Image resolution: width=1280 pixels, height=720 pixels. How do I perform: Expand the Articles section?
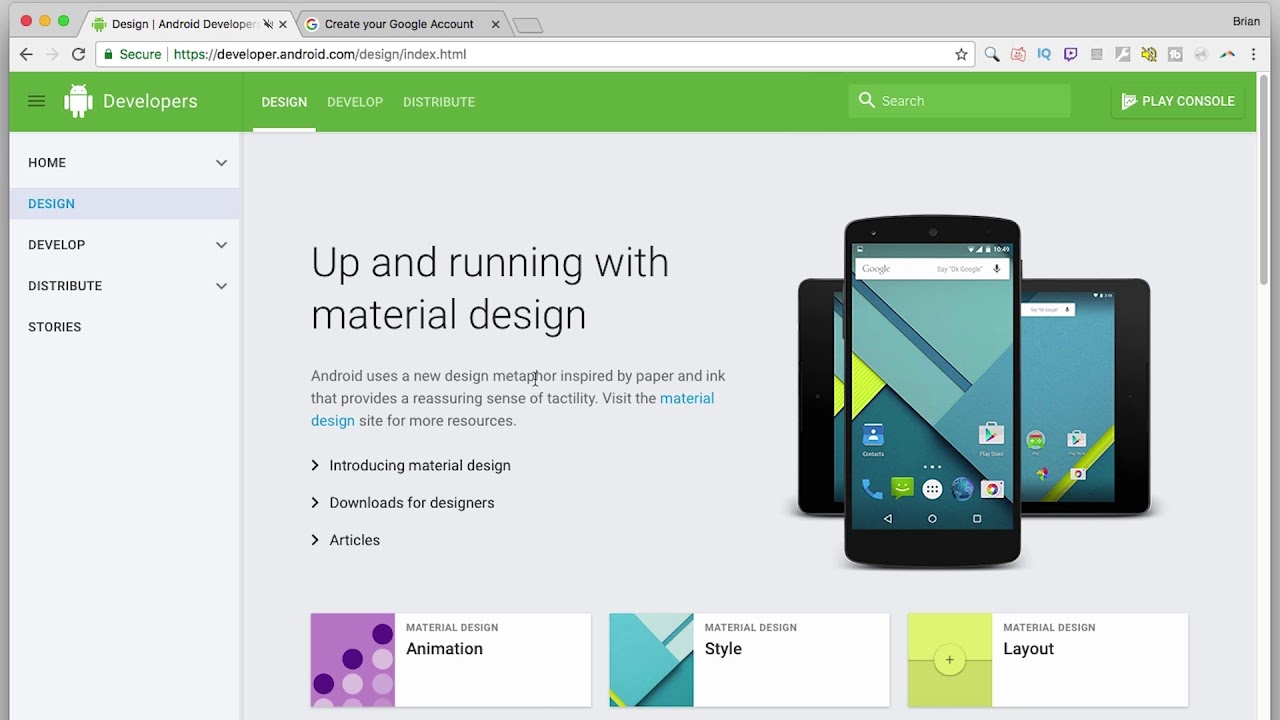(346, 540)
